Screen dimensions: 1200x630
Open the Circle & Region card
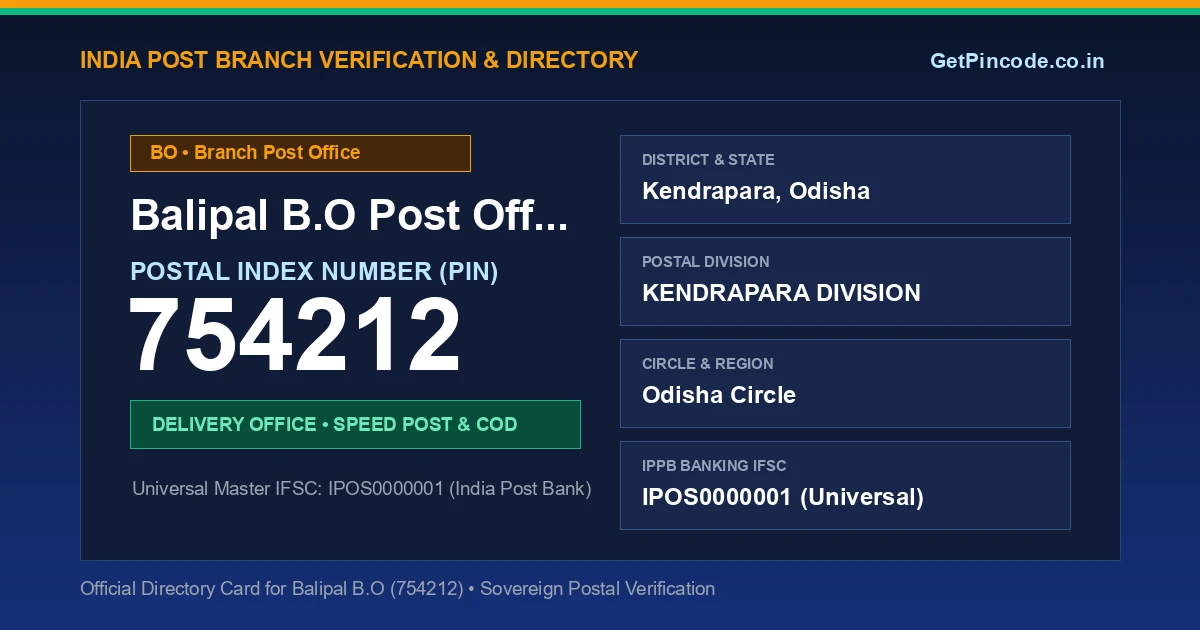845,383
